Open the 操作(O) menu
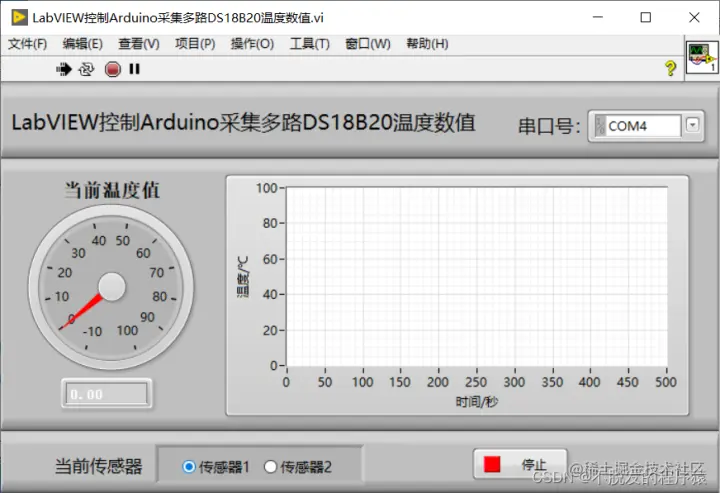720x493 pixels. coord(252,44)
